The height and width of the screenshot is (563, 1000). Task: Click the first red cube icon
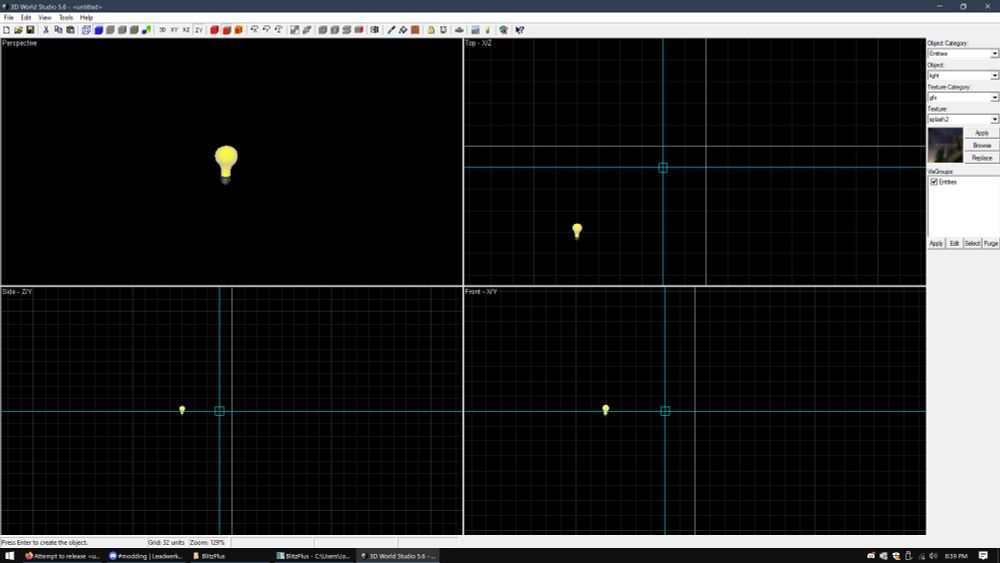214,30
